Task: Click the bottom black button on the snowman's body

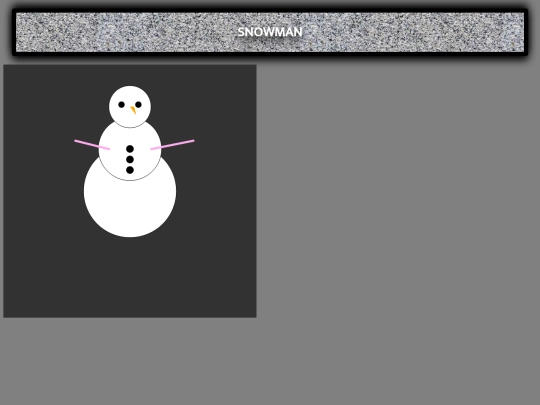Action: (x=130, y=170)
